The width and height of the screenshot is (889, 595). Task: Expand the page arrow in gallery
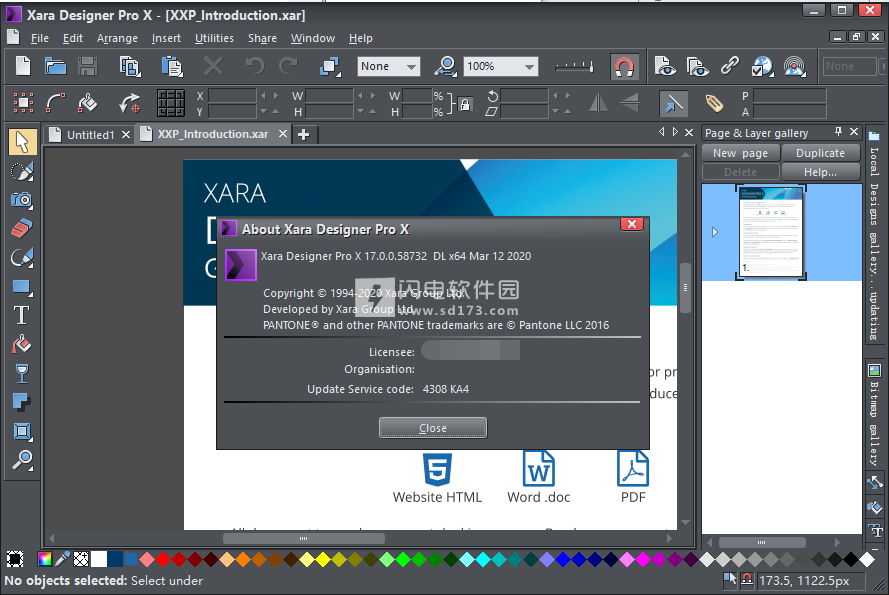[715, 232]
